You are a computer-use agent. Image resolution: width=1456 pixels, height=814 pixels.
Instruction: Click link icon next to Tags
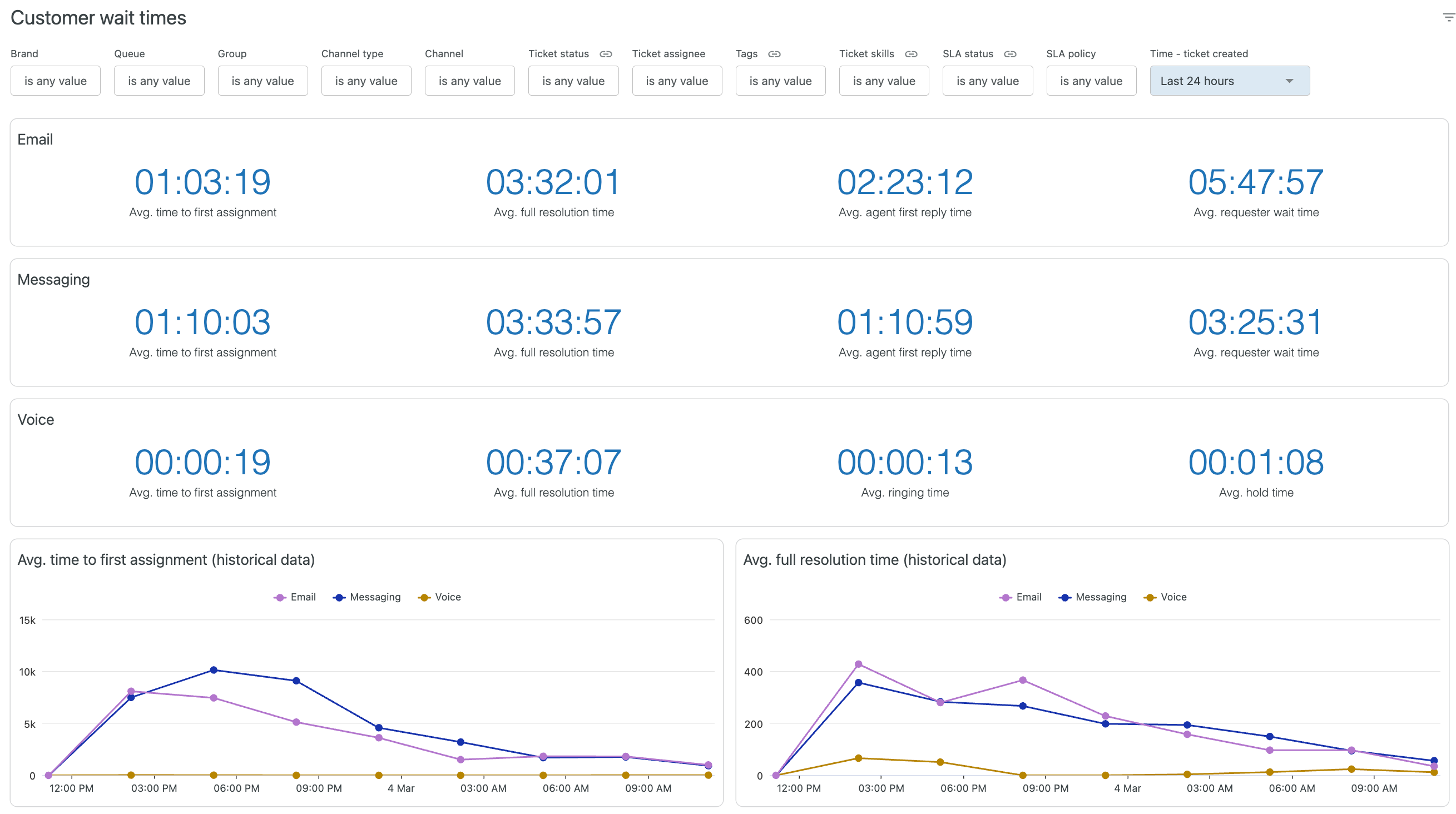click(774, 54)
